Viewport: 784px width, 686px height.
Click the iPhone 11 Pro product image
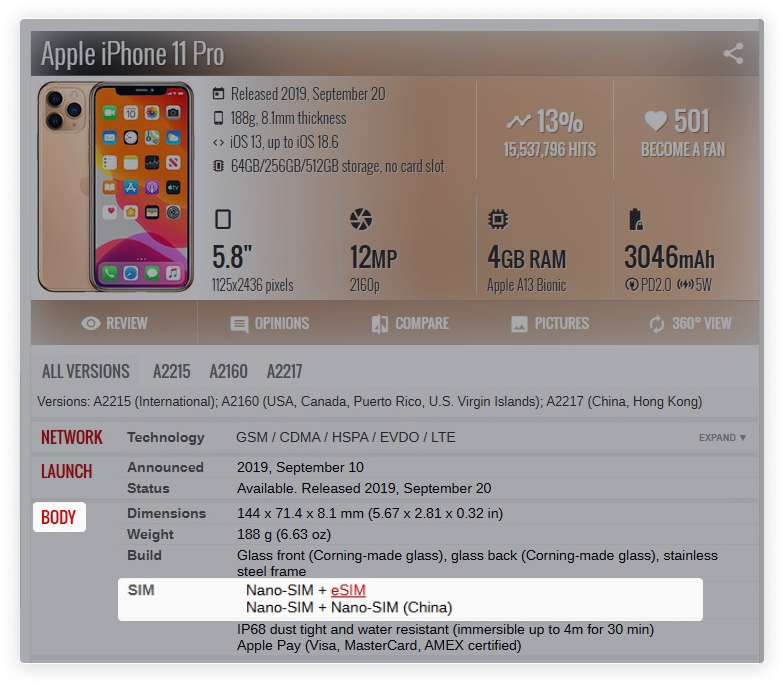tap(116, 187)
